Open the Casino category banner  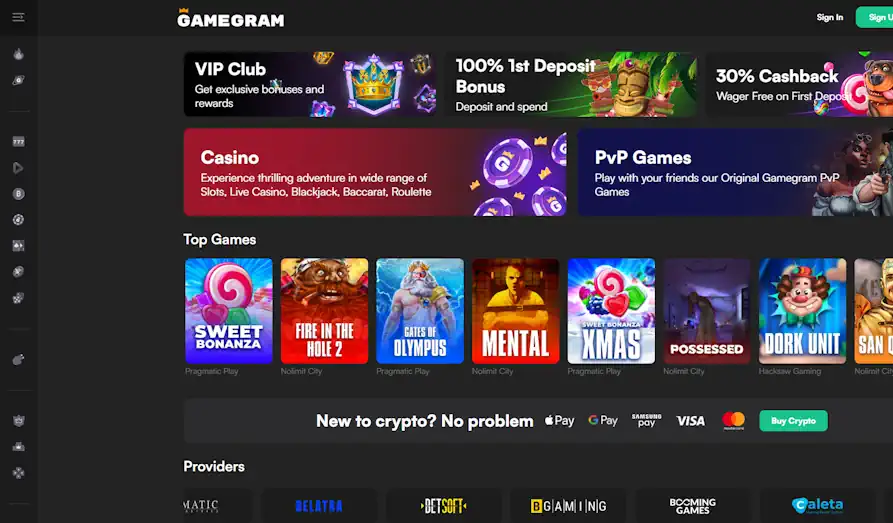click(375, 172)
